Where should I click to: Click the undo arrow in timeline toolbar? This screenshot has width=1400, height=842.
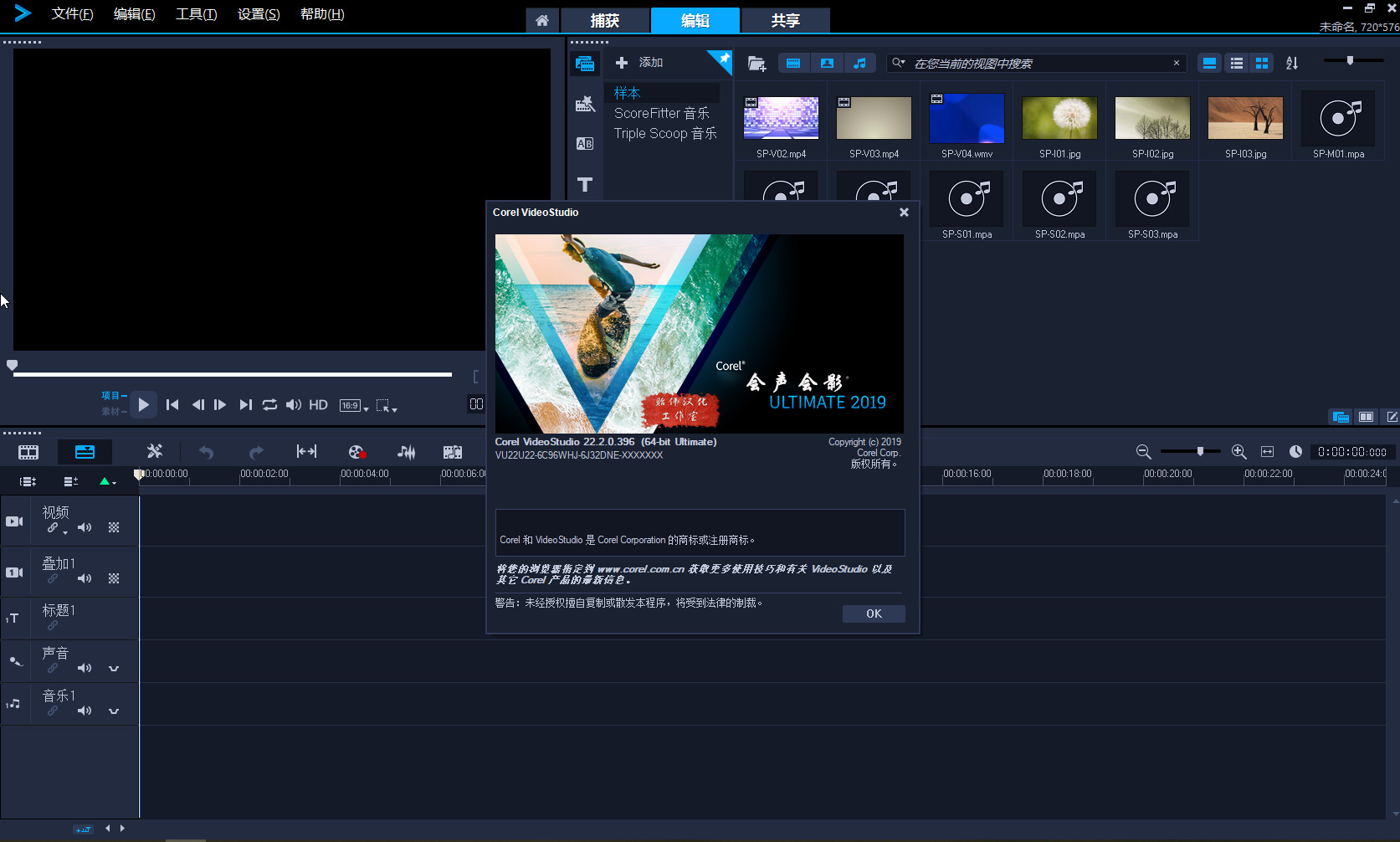[206, 452]
